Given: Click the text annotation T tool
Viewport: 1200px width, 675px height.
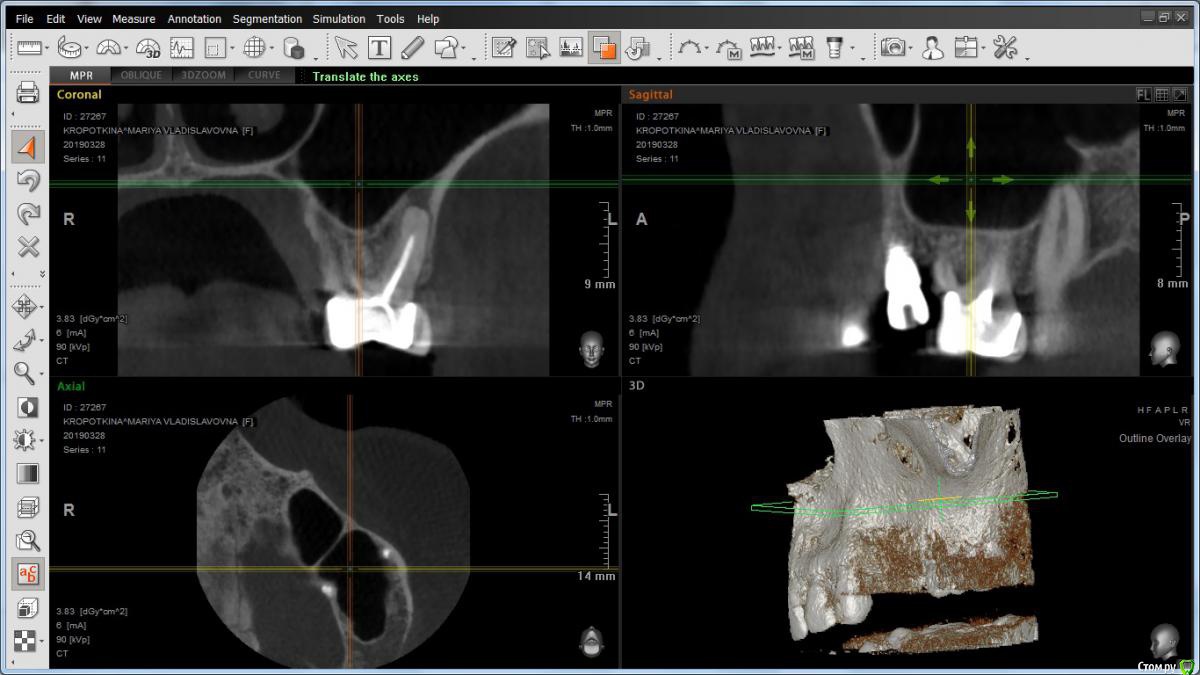Looking at the screenshot, I should [379, 47].
